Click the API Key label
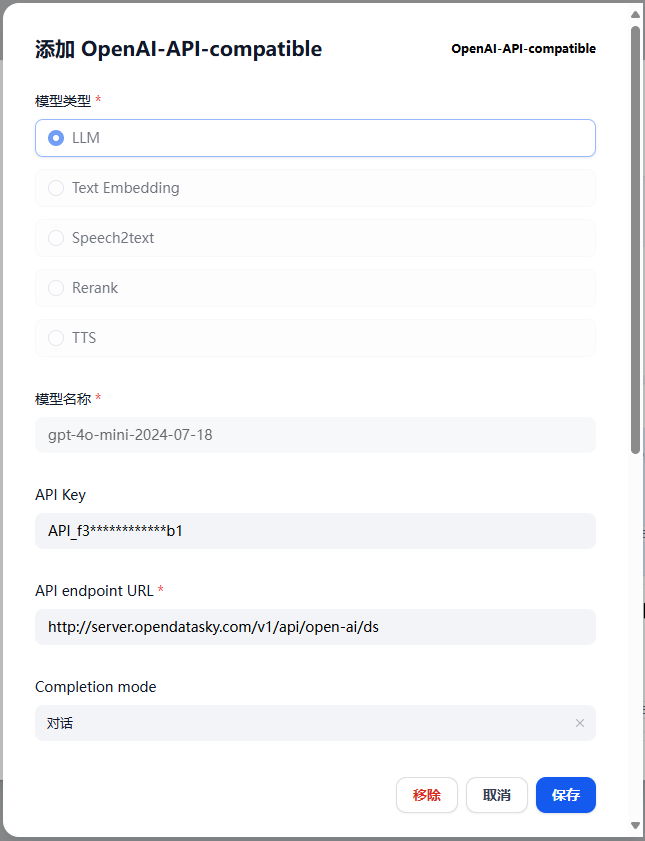The width and height of the screenshot is (645, 841). [61, 495]
